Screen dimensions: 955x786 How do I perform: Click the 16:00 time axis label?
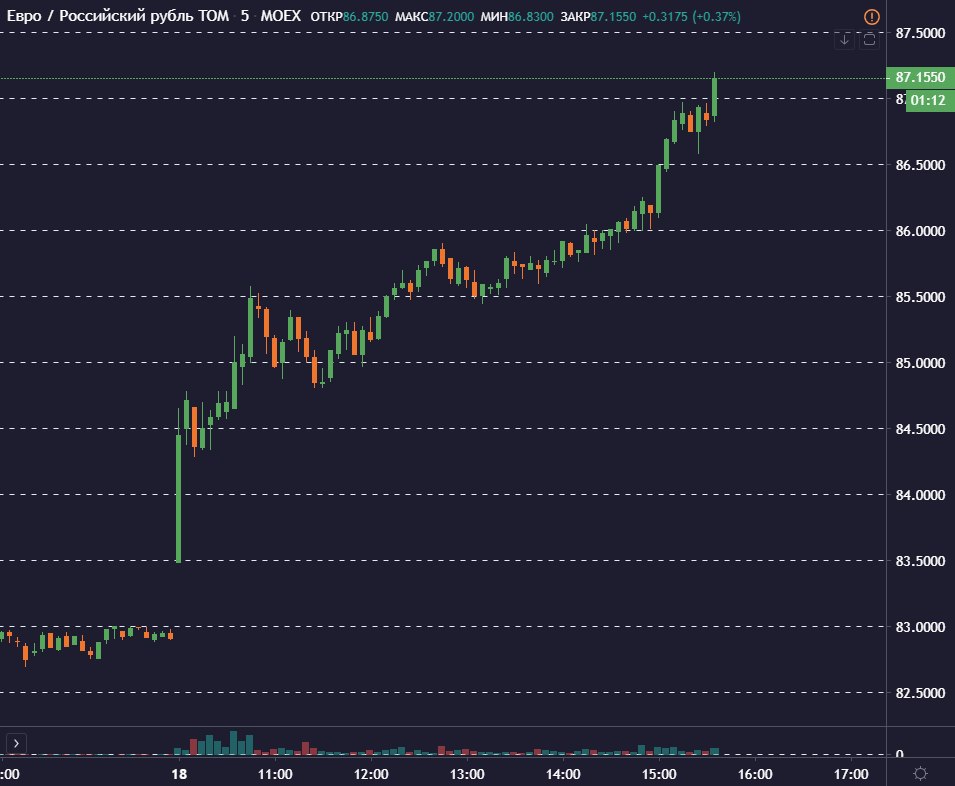[x=755, y=774]
